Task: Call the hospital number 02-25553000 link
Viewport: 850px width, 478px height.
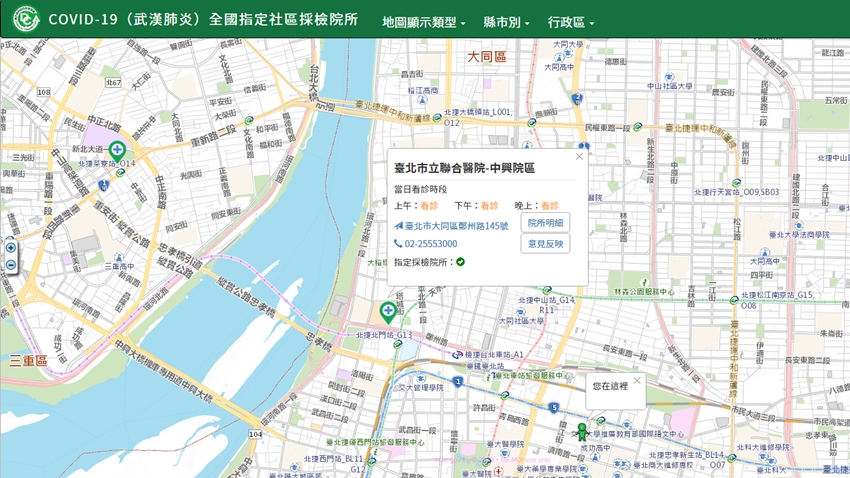Action: coord(431,244)
